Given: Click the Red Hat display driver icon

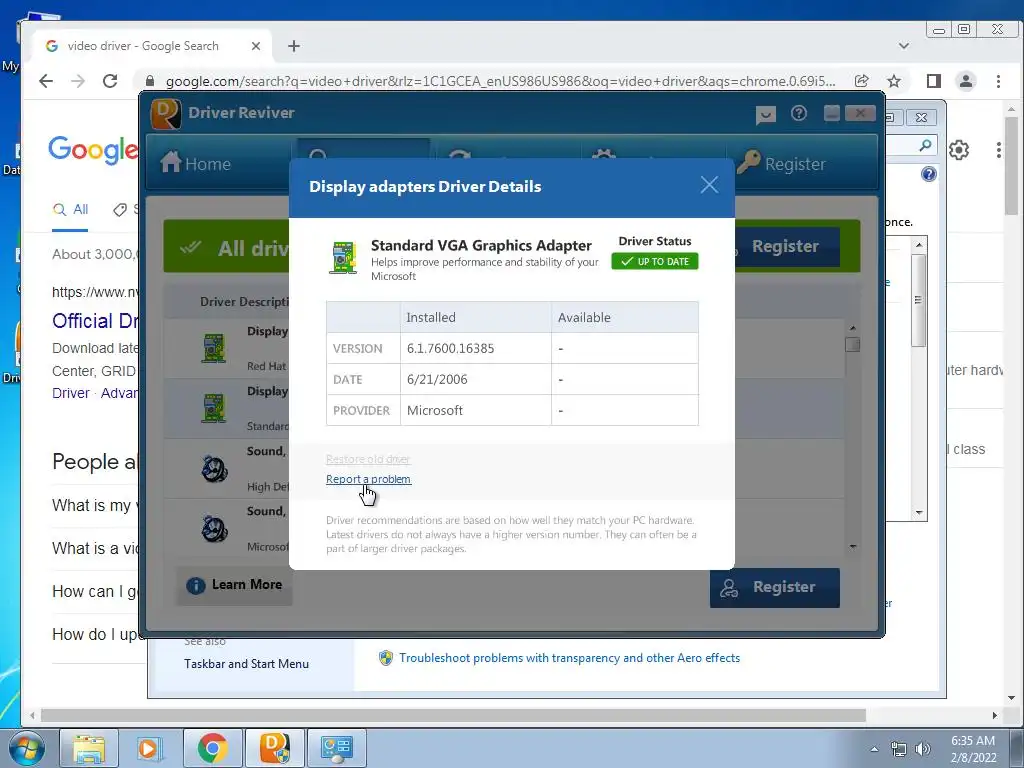Looking at the screenshot, I should [214, 348].
